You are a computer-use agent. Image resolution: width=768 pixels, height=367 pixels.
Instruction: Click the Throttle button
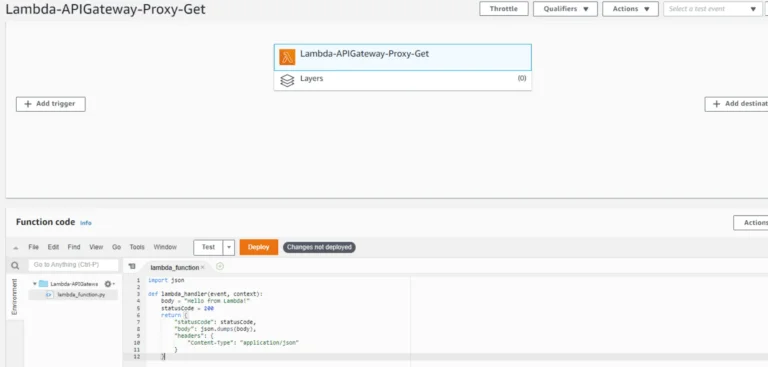coord(504,9)
